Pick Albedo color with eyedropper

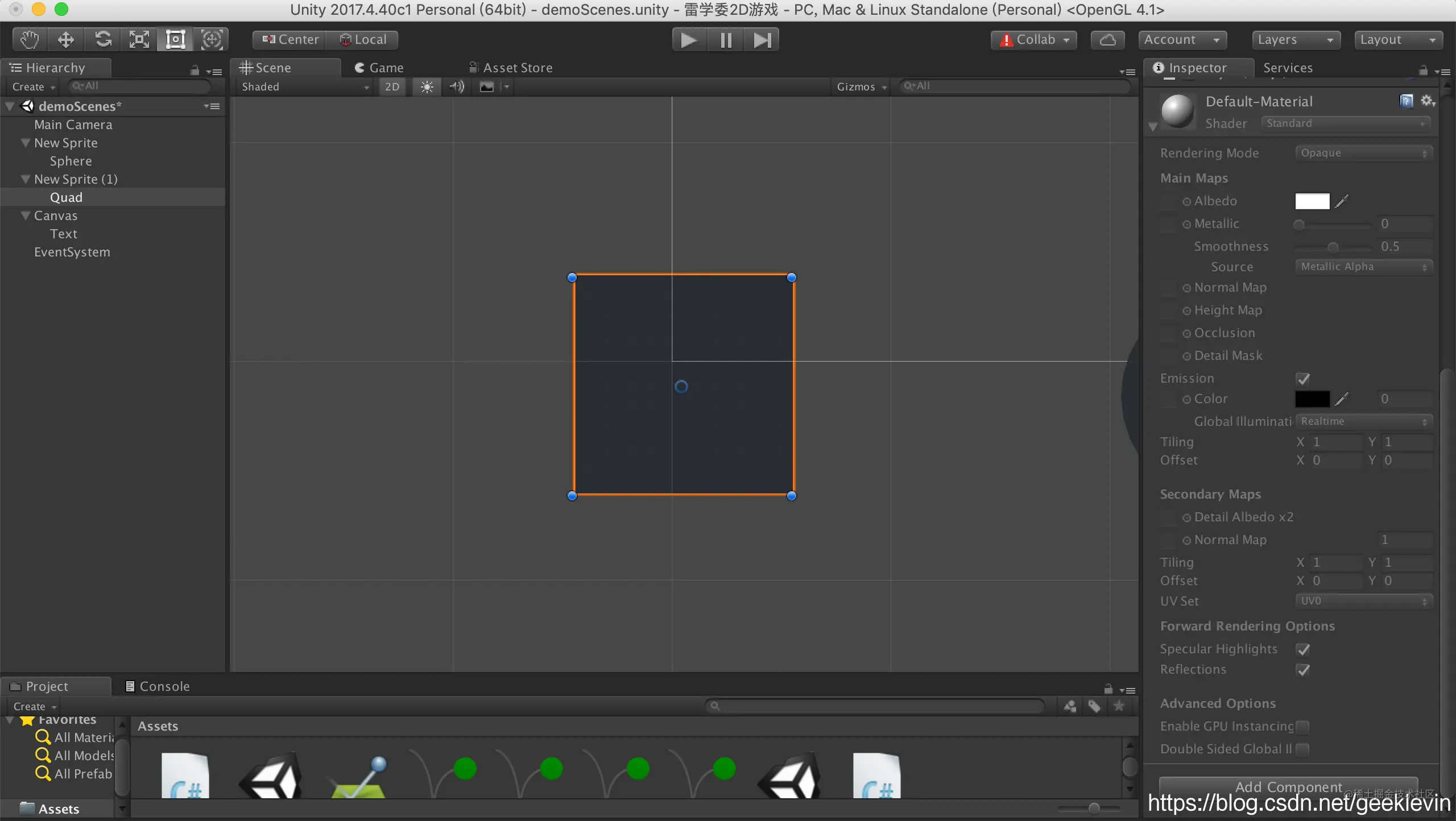(x=1342, y=201)
